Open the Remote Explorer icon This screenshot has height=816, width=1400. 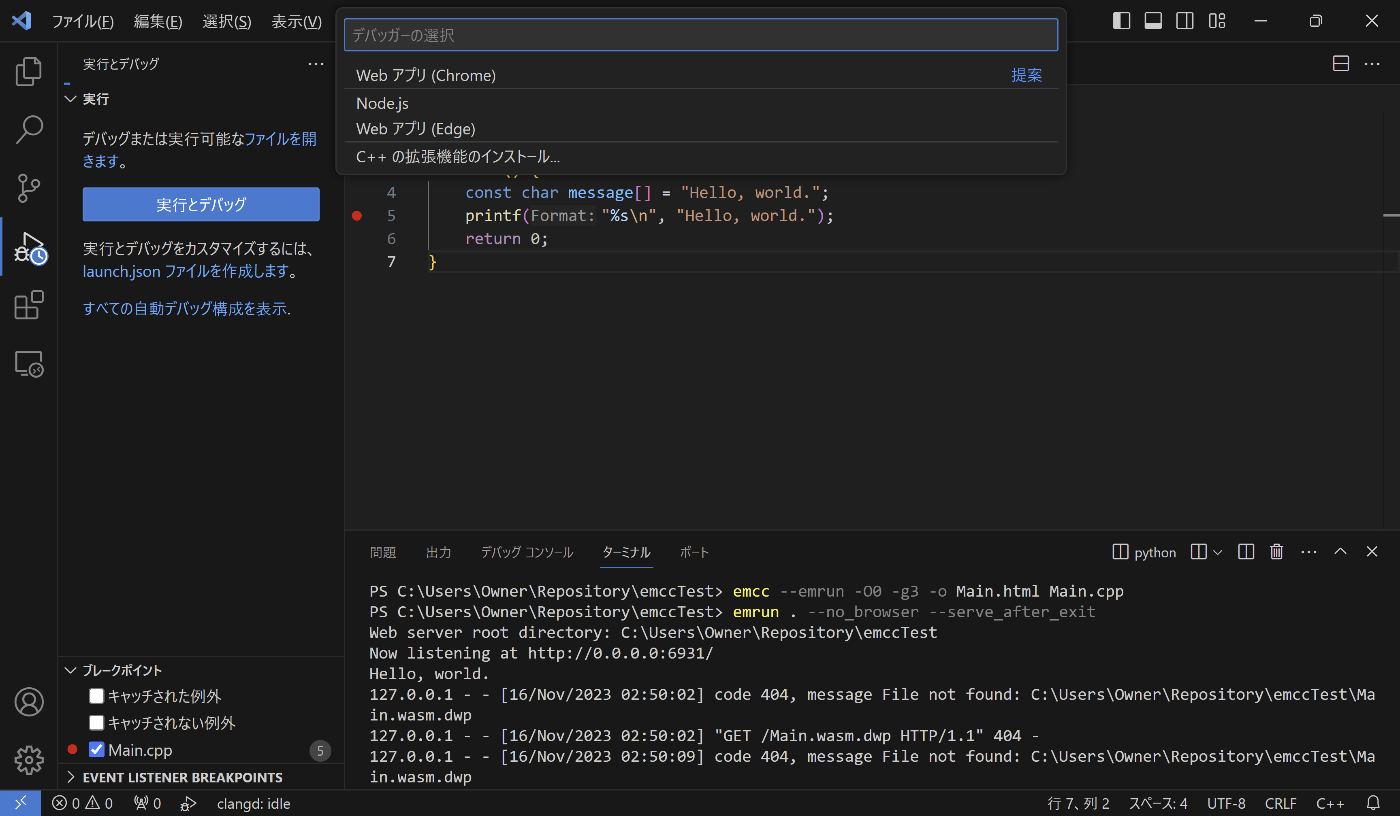click(29, 364)
